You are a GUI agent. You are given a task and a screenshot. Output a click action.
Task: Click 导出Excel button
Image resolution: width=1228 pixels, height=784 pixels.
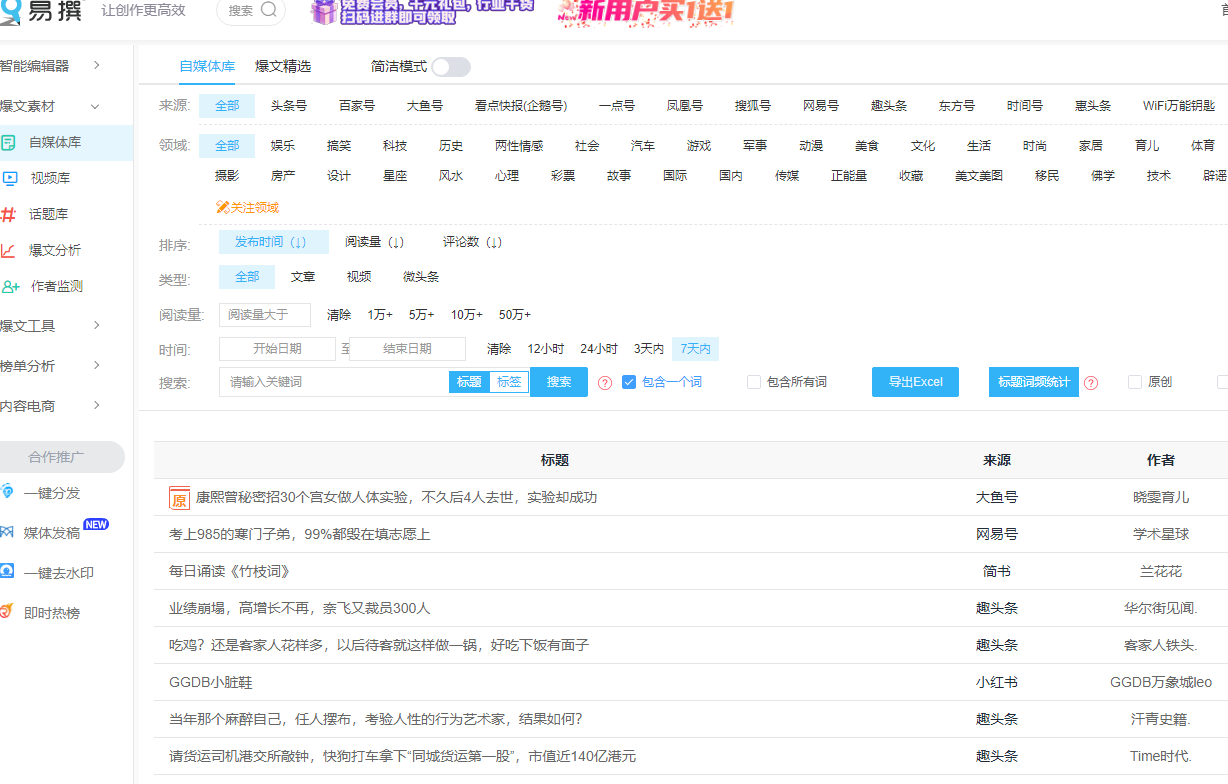coord(915,382)
